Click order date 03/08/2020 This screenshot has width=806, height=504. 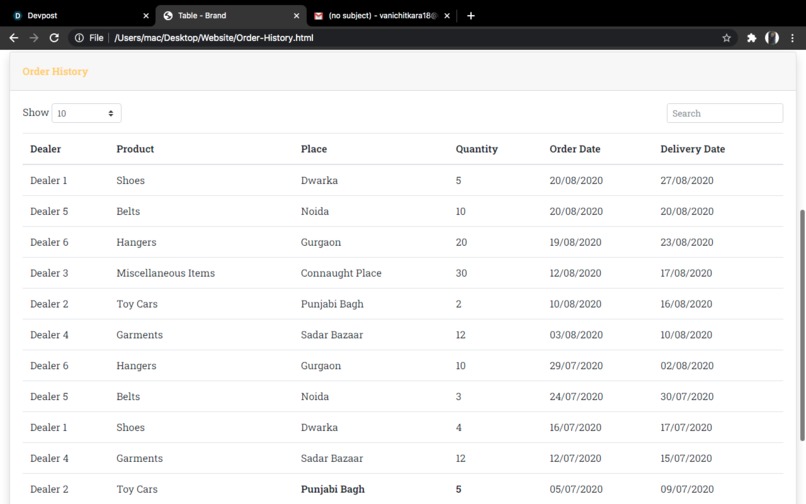click(576, 335)
